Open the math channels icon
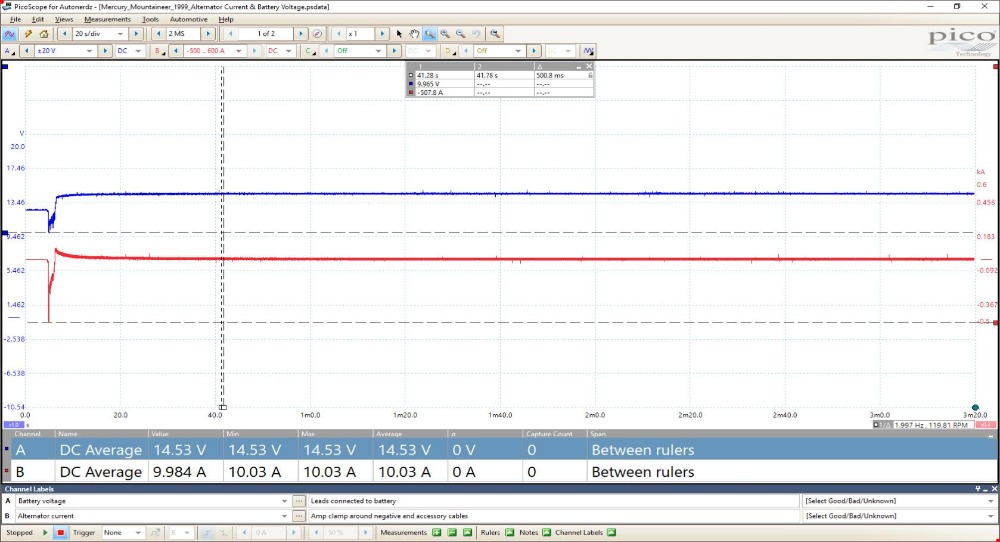This screenshot has height=542, width=1000. (x=589, y=50)
